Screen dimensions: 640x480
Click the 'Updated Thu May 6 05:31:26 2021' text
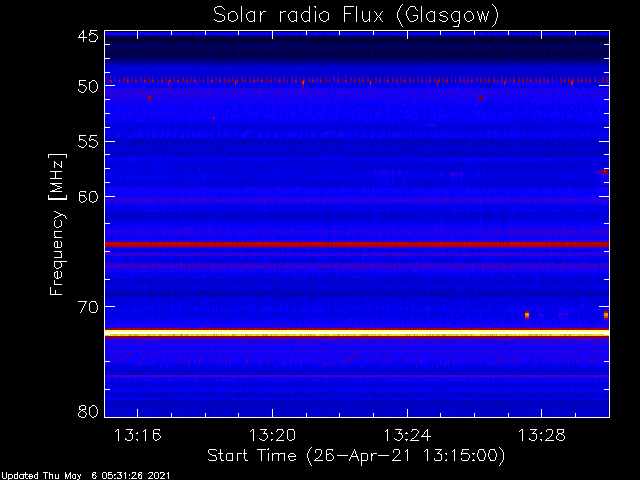[x=85, y=476]
